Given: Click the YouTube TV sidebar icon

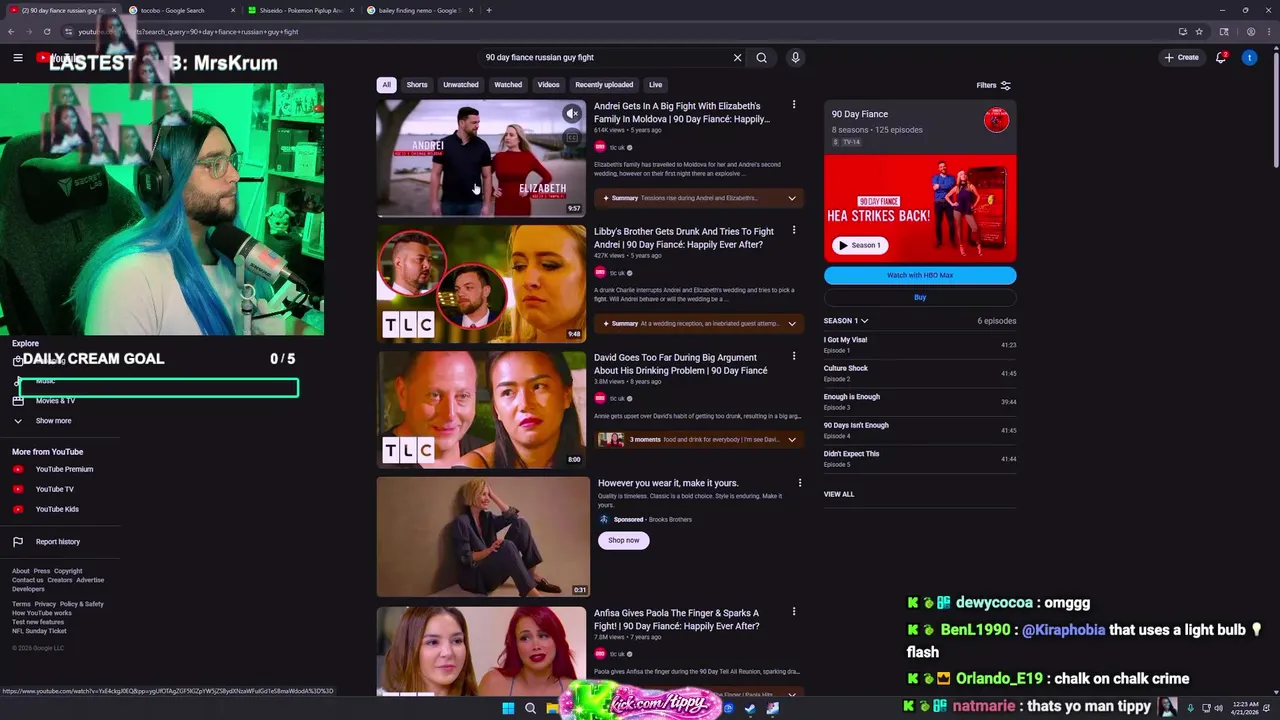Looking at the screenshot, I should click(18, 489).
